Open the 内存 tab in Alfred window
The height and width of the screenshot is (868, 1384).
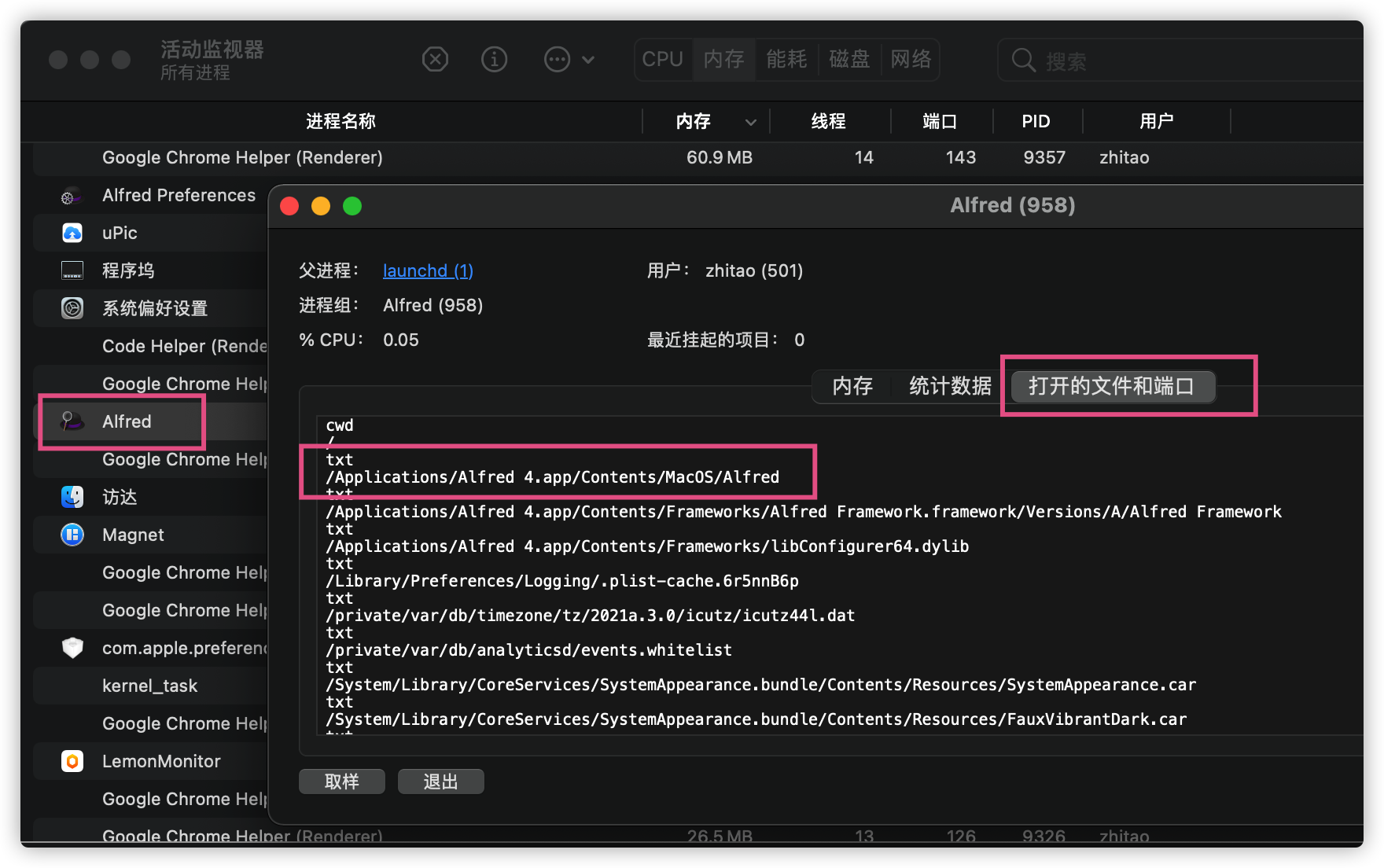coord(852,386)
